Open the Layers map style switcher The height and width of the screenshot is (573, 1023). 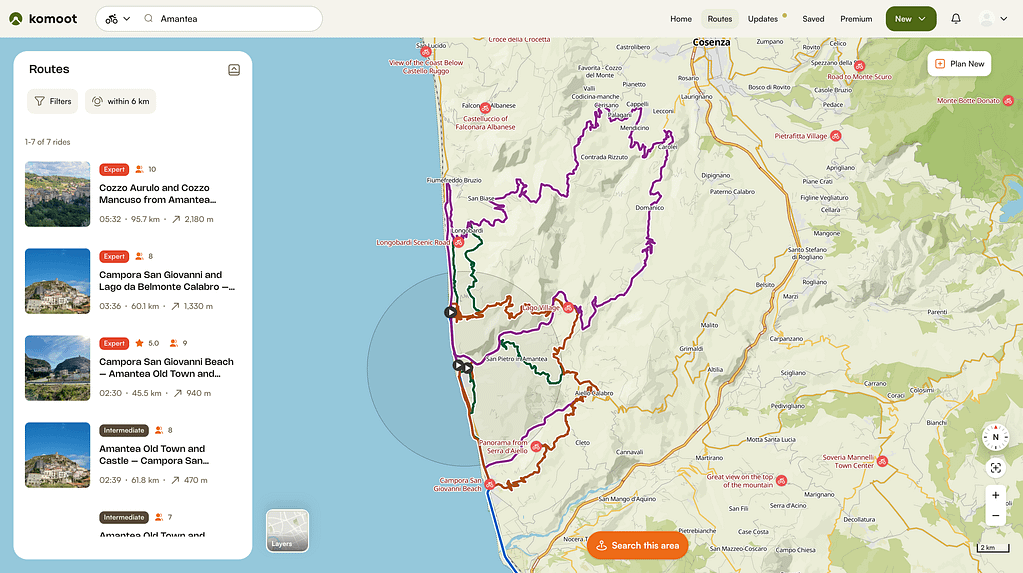click(287, 531)
